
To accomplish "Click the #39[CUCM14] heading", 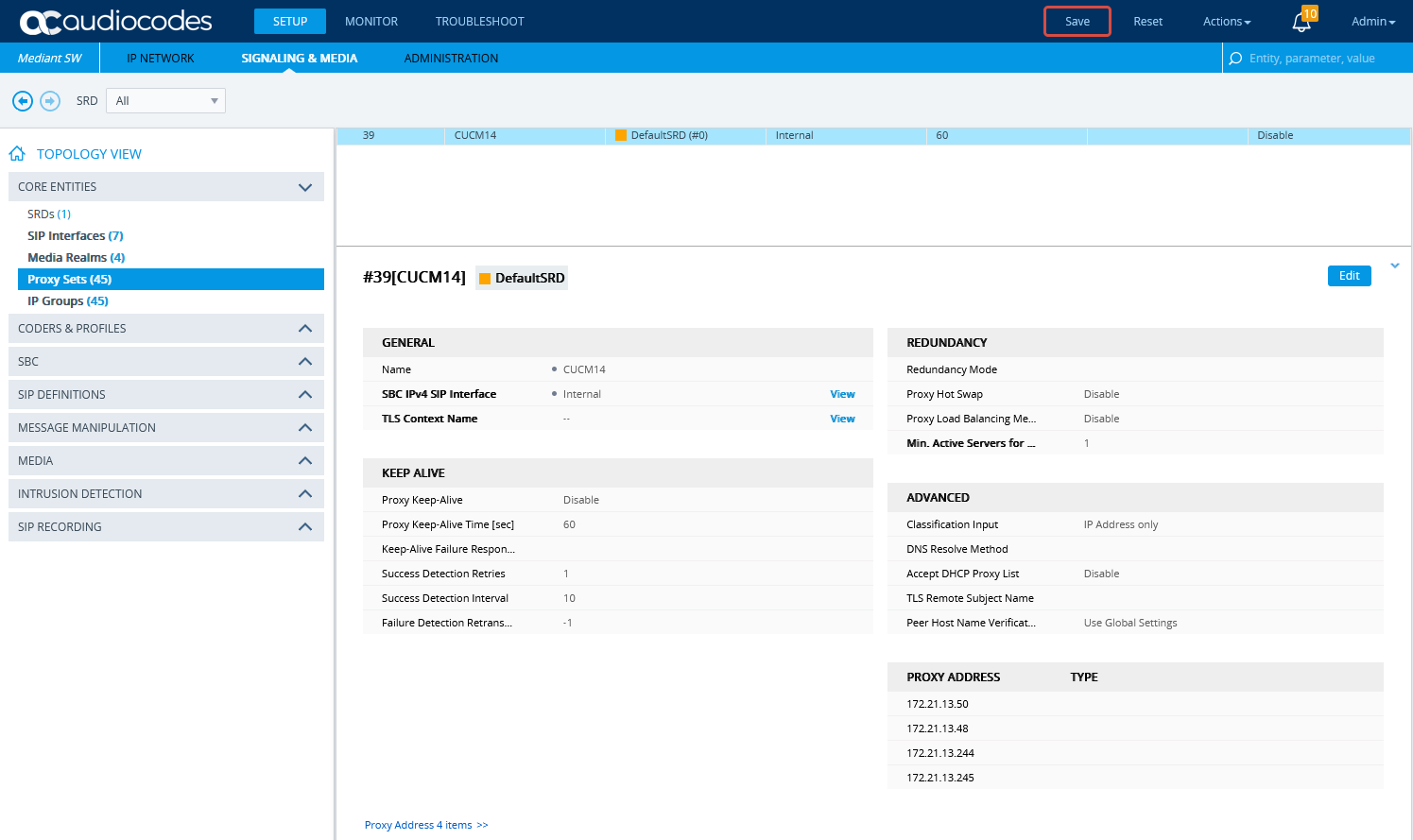I will pyautogui.click(x=414, y=277).
